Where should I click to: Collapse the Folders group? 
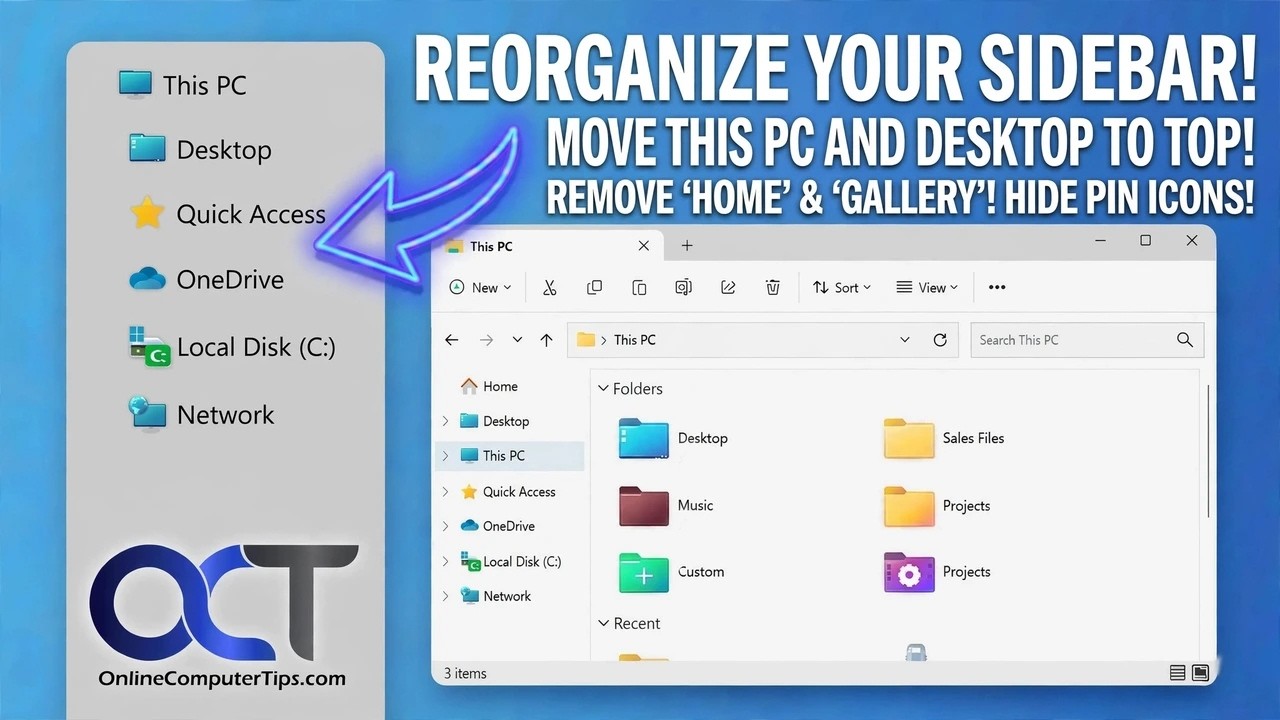(603, 389)
